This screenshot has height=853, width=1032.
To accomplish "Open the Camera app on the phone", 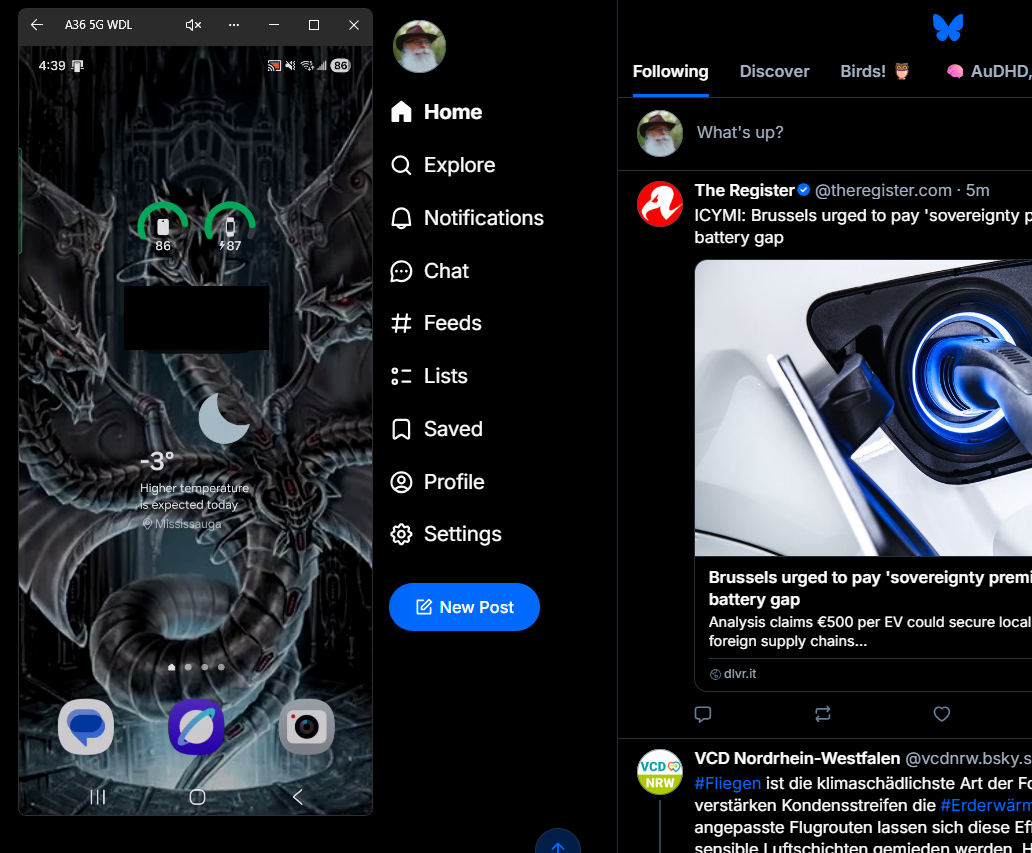I will click(306, 726).
